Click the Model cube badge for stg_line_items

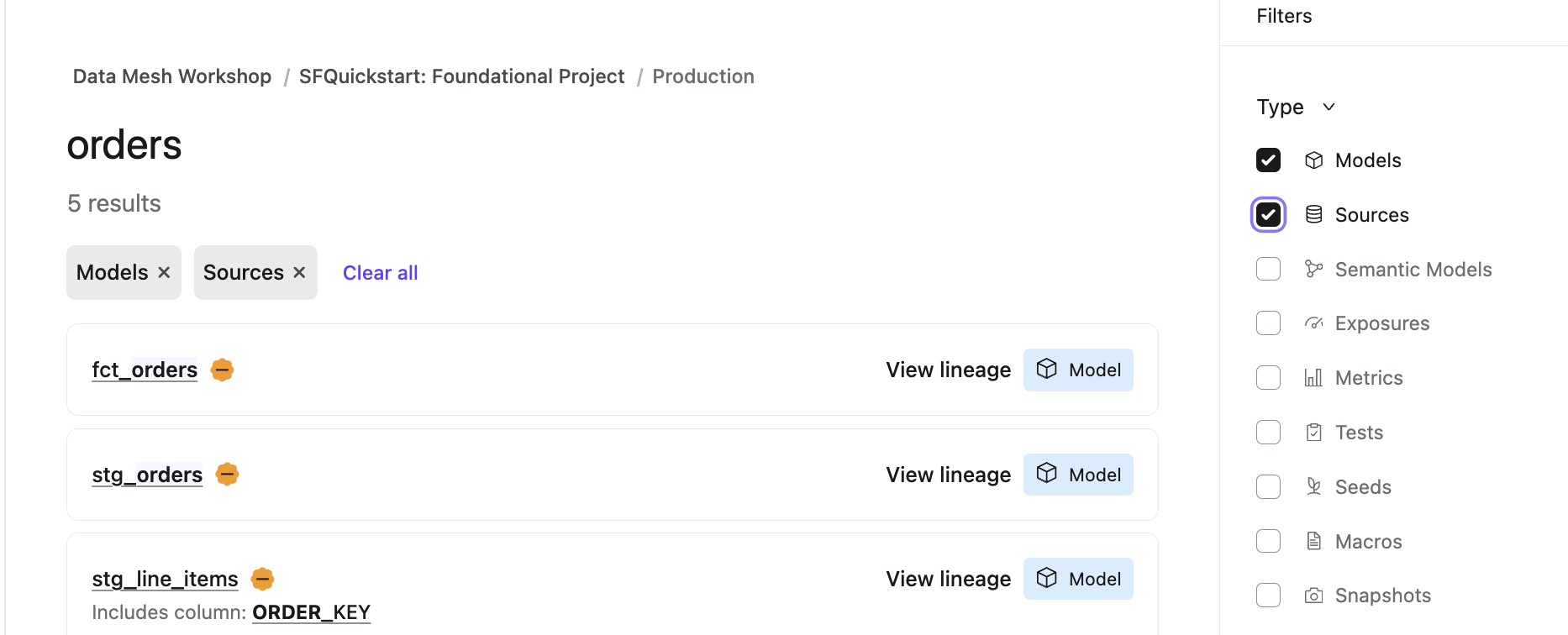[1078, 579]
